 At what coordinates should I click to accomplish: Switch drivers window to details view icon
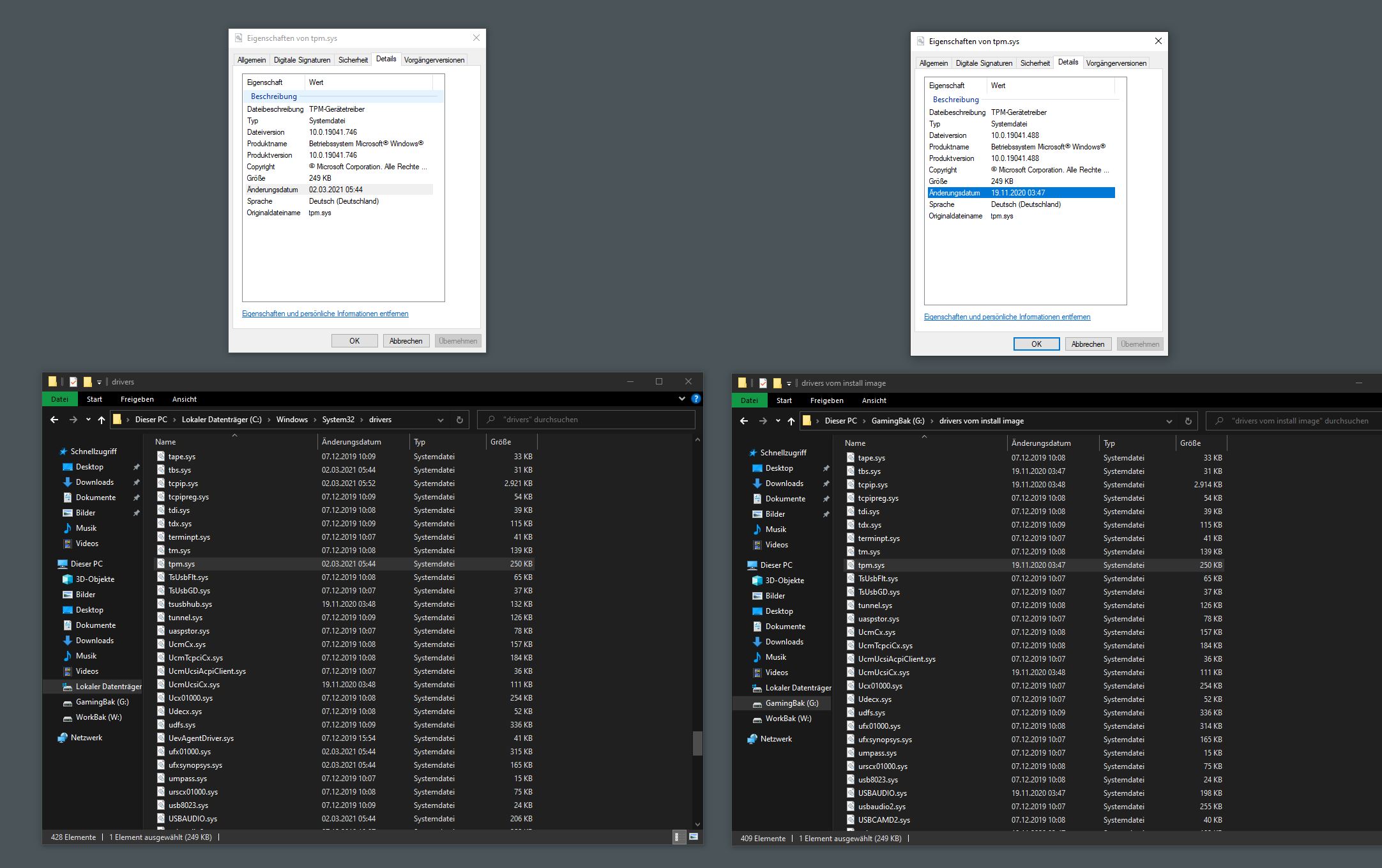click(679, 837)
